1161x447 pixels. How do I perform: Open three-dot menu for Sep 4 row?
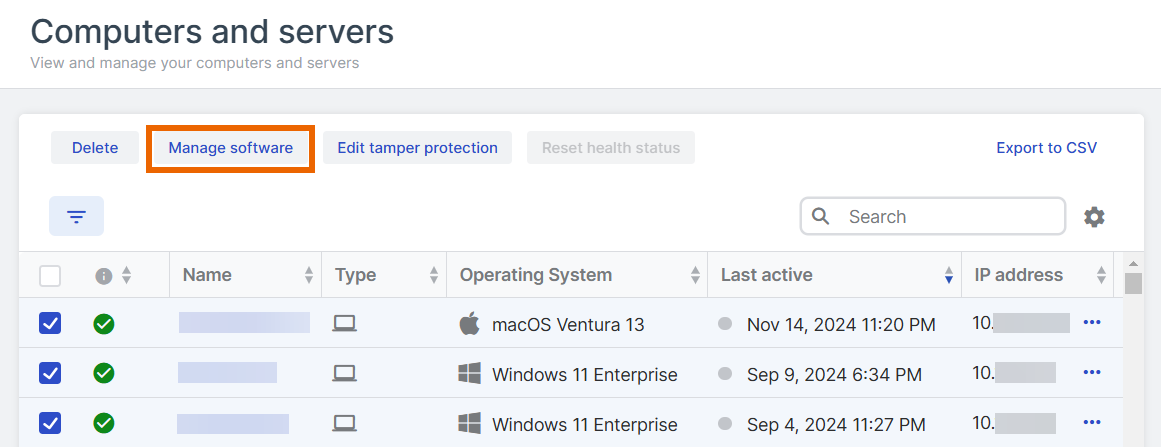tap(1092, 422)
